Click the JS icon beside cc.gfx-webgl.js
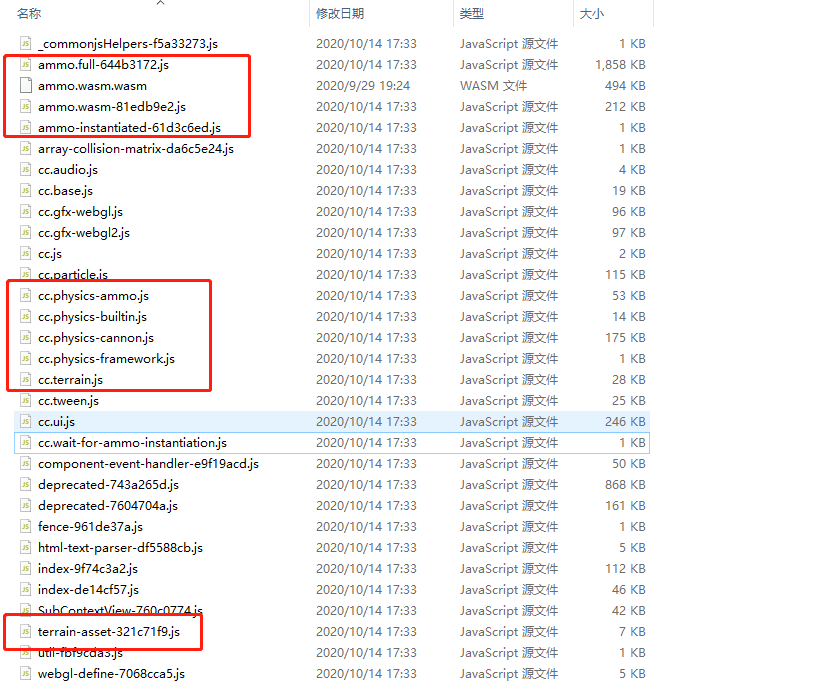This screenshot has width=835, height=700. 26,211
